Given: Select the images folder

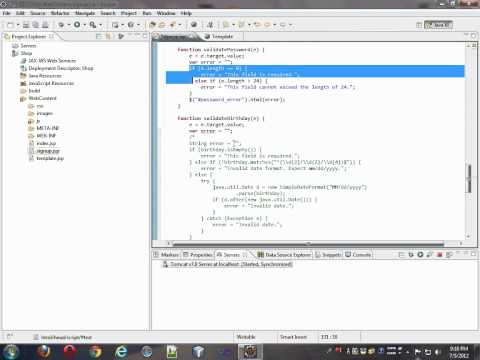Looking at the screenshot, I should point(44,114).
